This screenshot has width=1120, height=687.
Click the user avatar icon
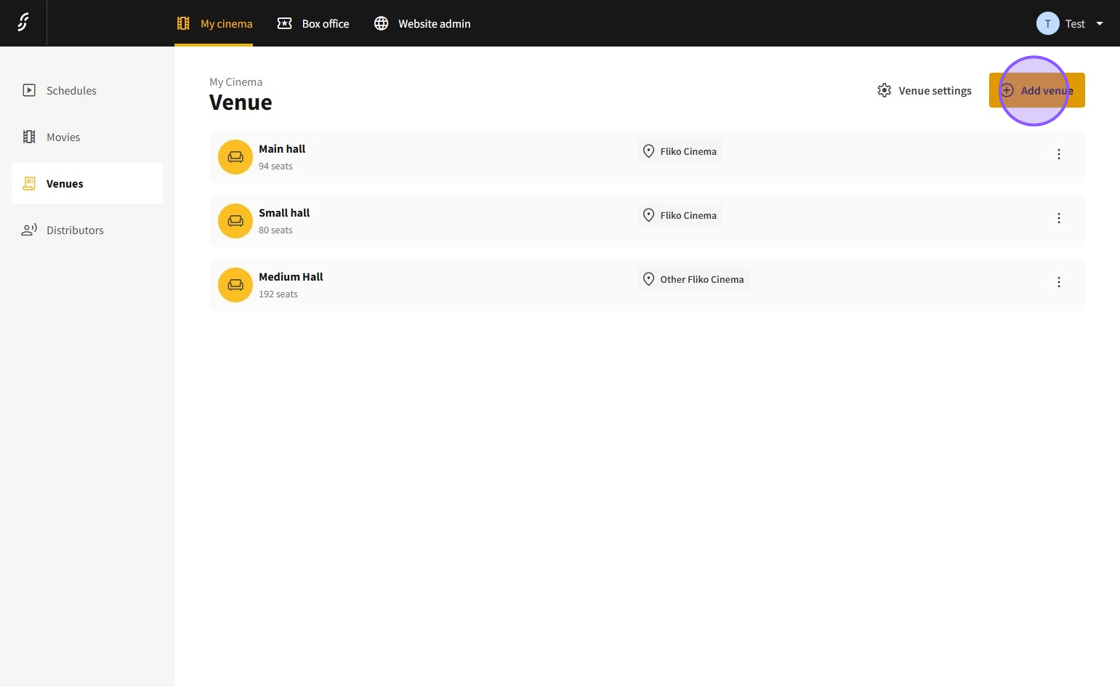click(1047, 23)
